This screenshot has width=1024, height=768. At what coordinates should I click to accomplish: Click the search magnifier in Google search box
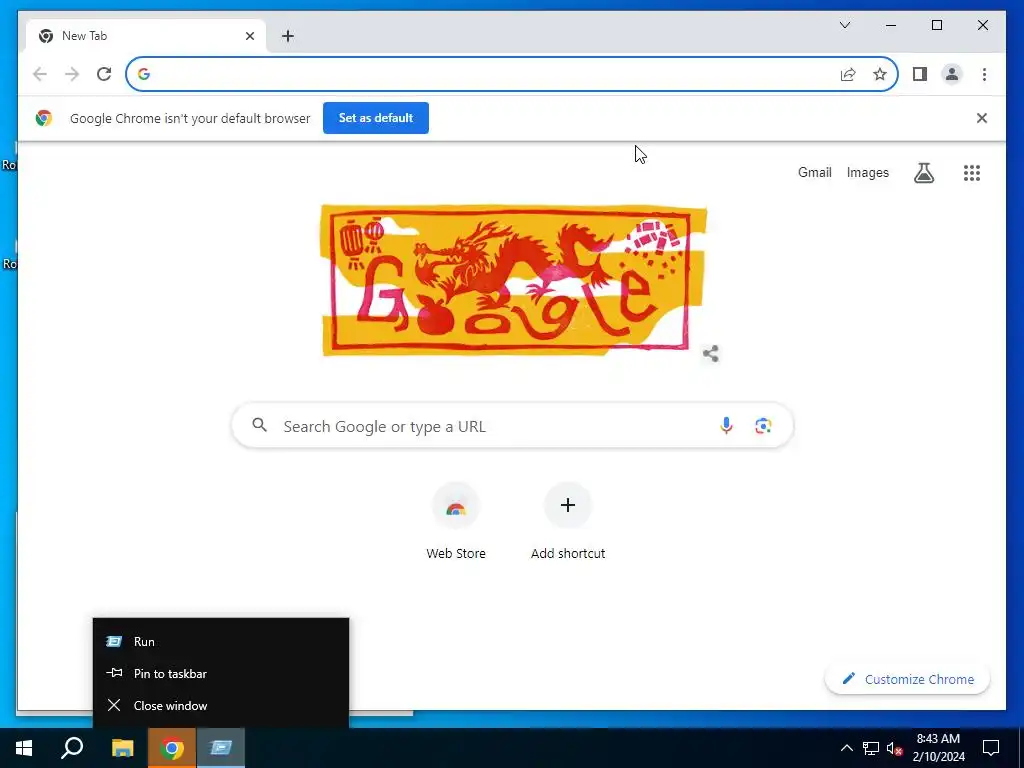pyautogui.click(x=259, y=426)
